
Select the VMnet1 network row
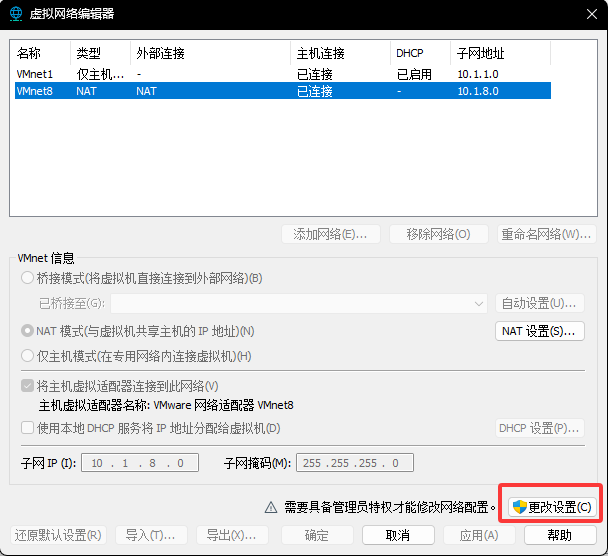point(283,74)
